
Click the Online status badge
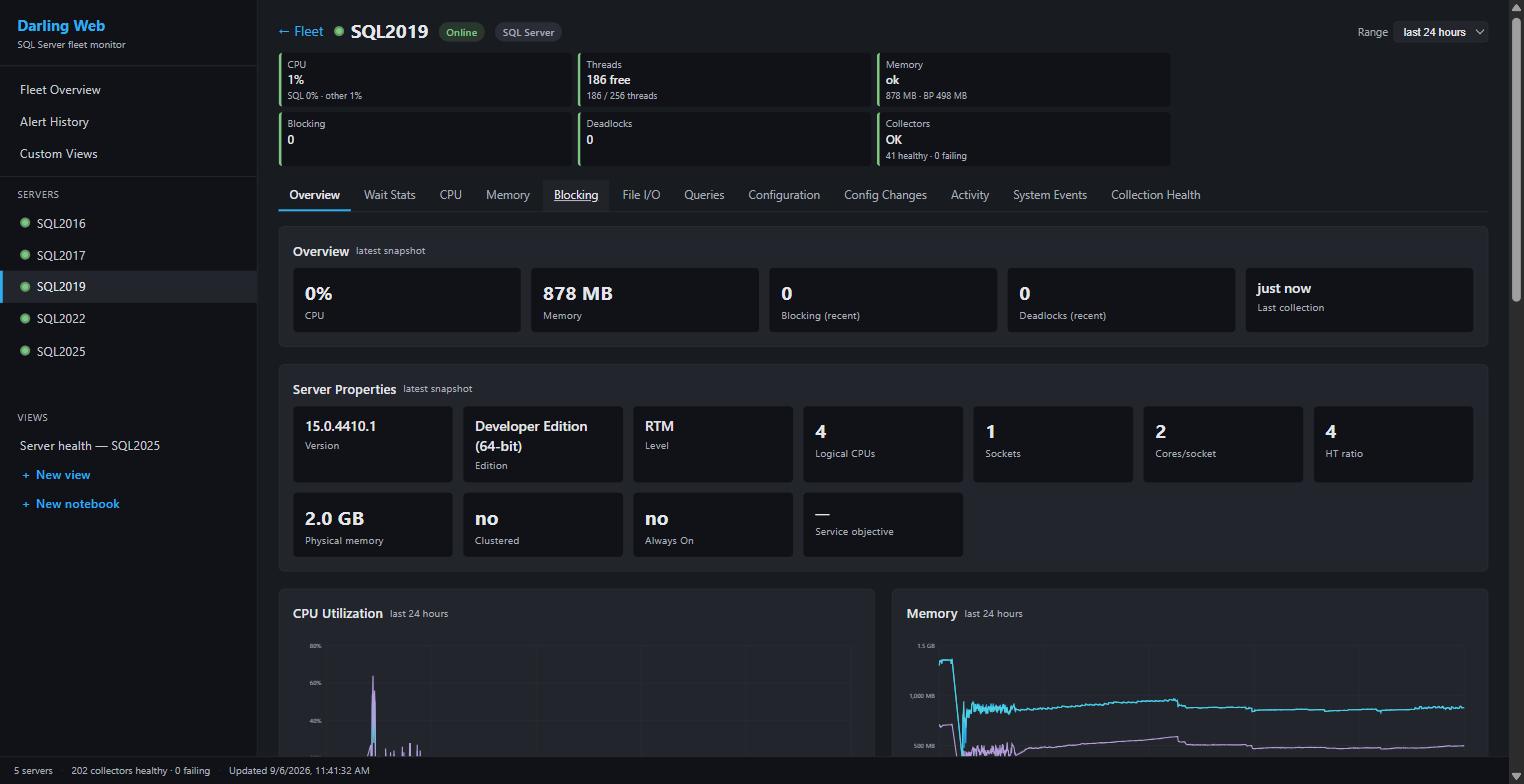[461, 32]
